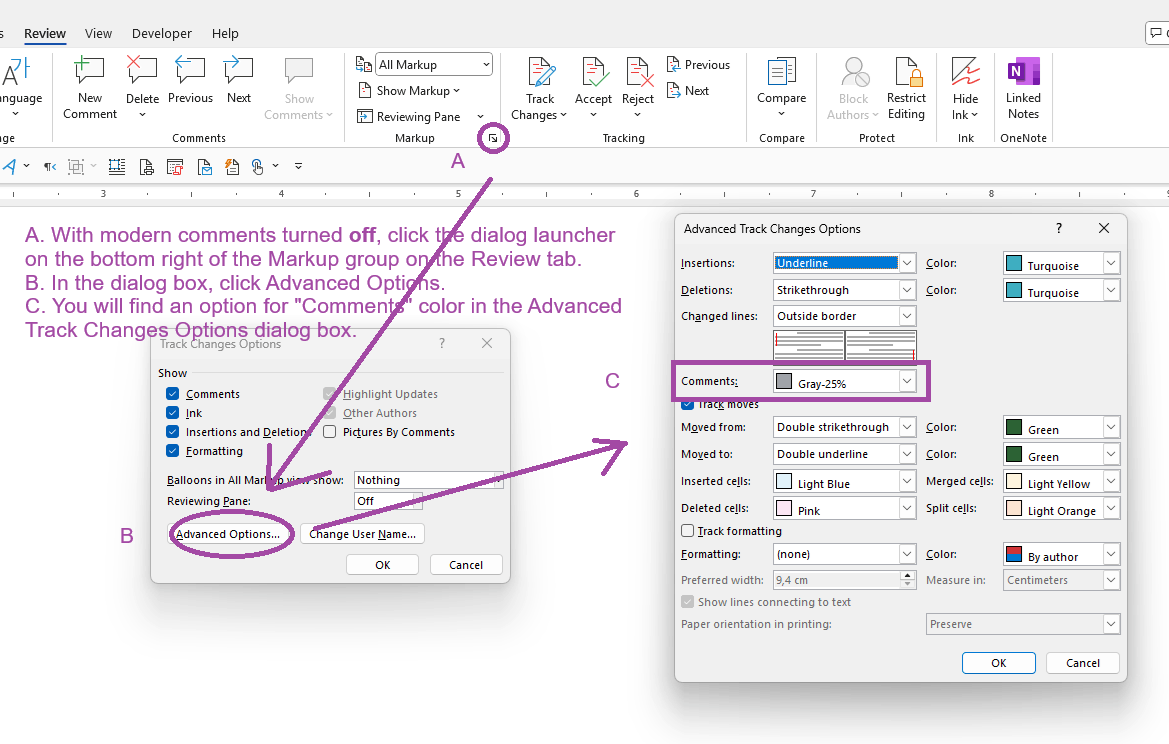Click the Accept change icon
This screenshot has width=1169, height=744.
point(593,72)
